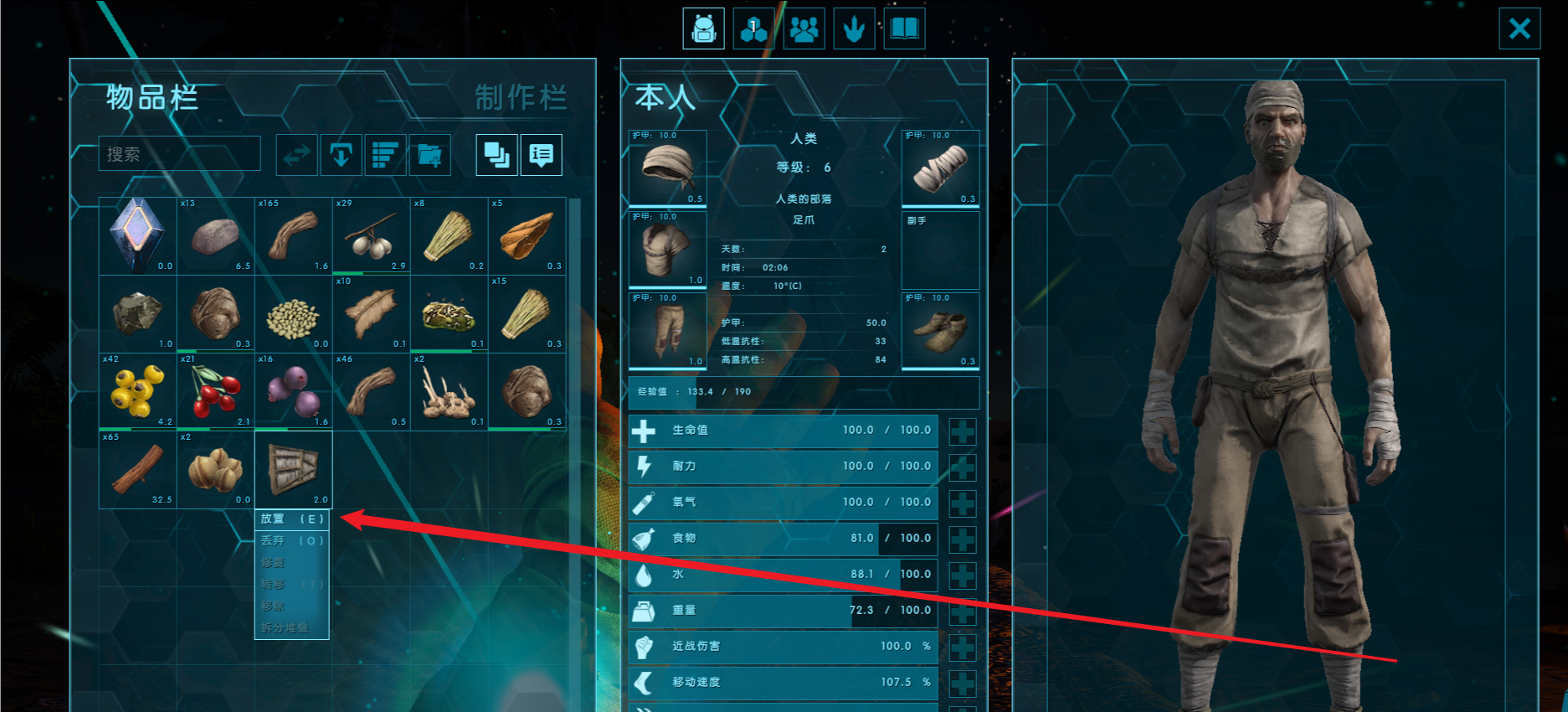
Task: Toggle the stacked item view button
Action: (x=497, y=155)
